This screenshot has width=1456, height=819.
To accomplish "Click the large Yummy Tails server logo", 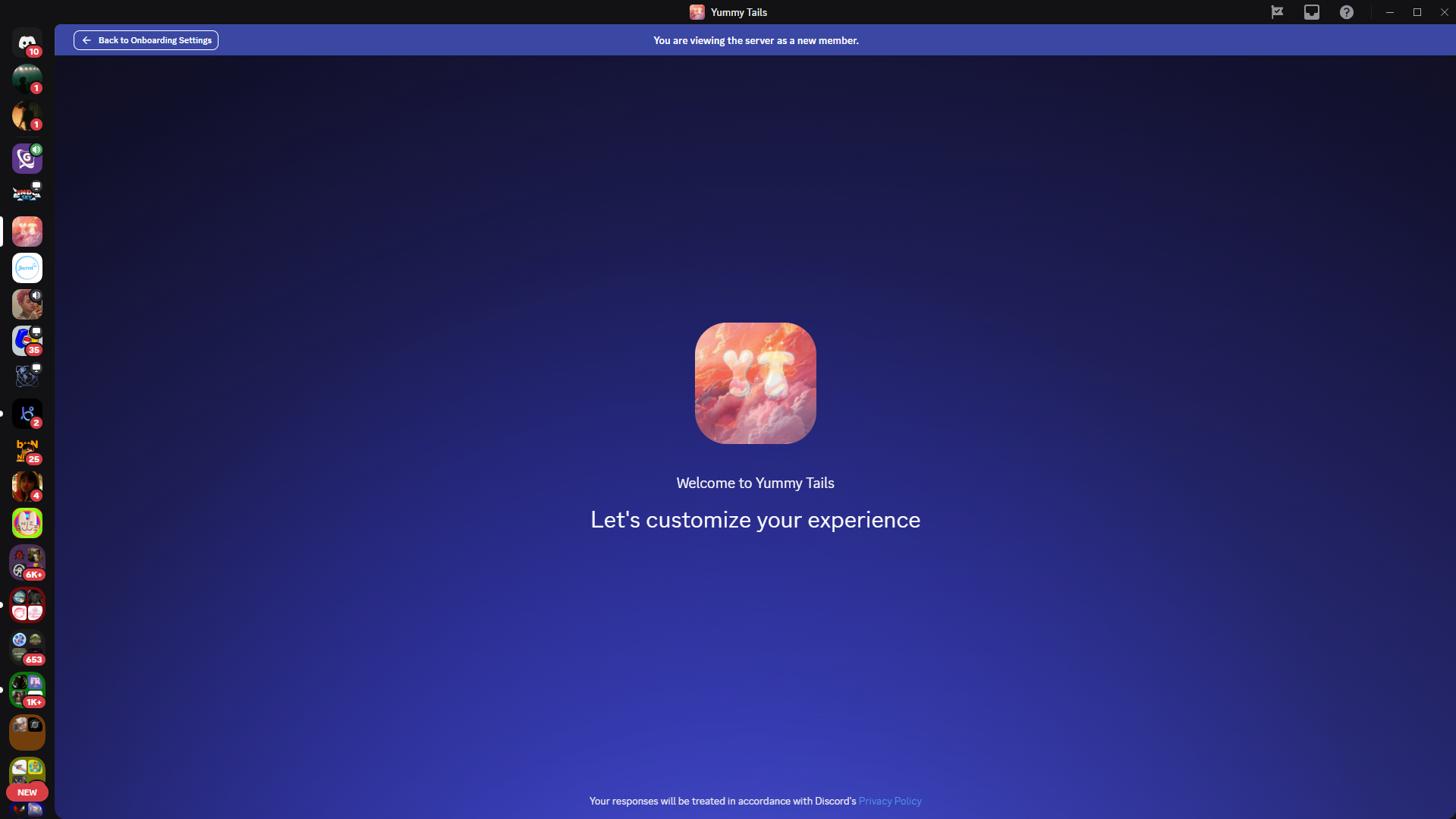I will point(756,383).
